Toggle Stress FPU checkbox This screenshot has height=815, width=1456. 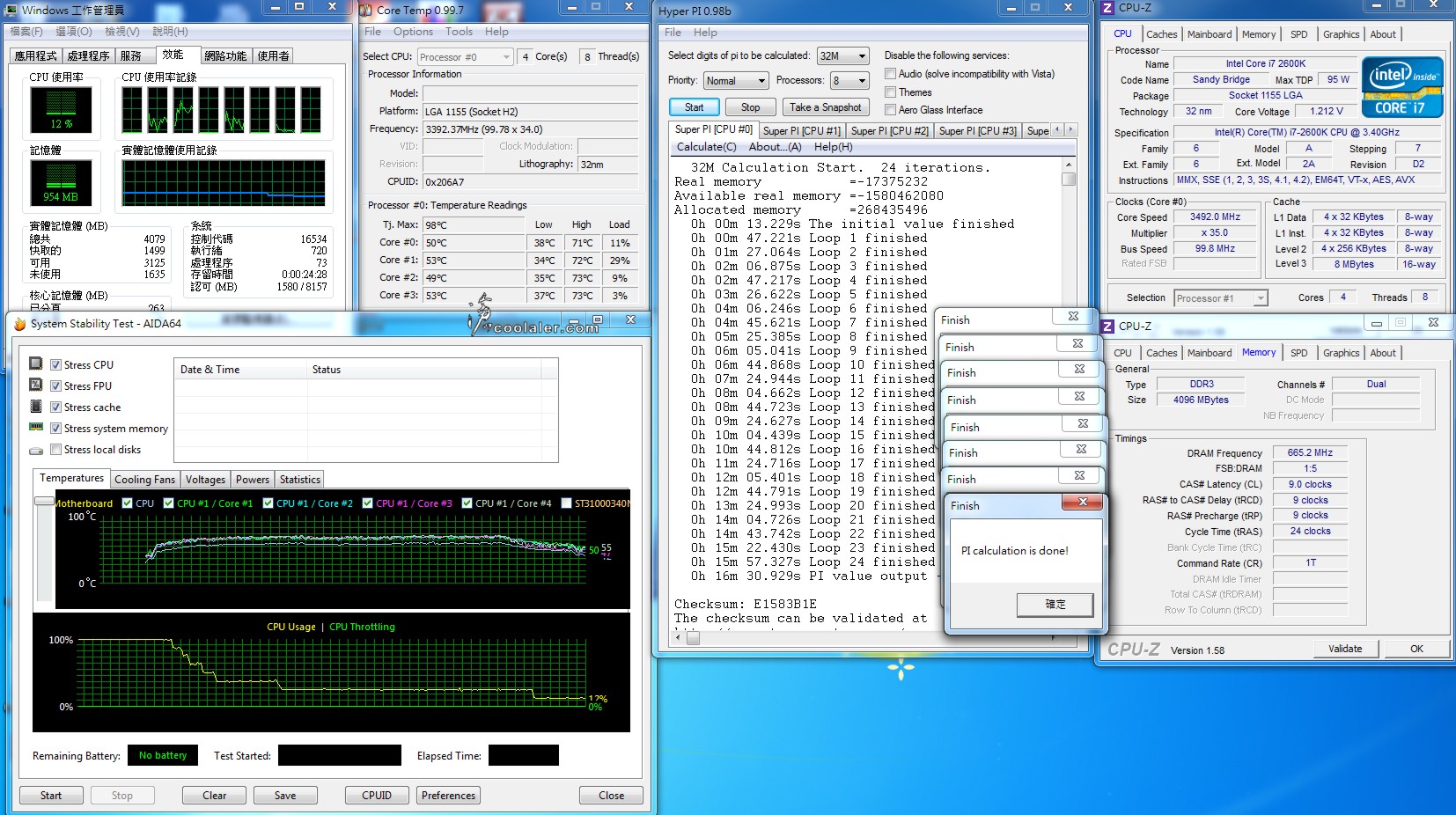pos(56,386)
